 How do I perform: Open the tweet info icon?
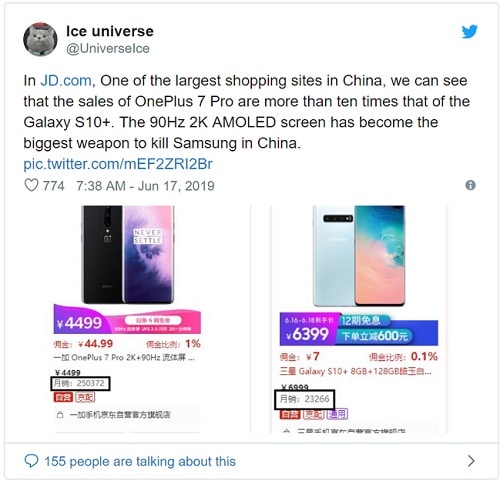click(470, 185)
